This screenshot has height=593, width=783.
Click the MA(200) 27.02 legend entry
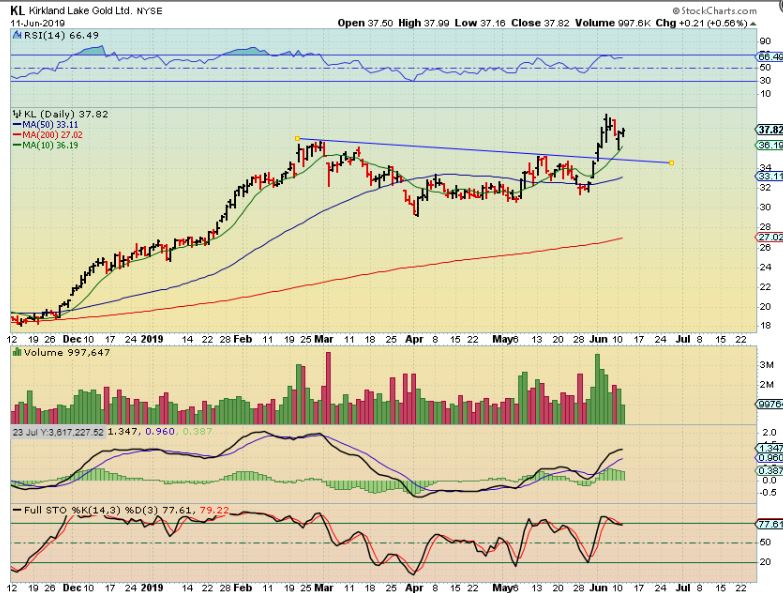pos(48,135)
